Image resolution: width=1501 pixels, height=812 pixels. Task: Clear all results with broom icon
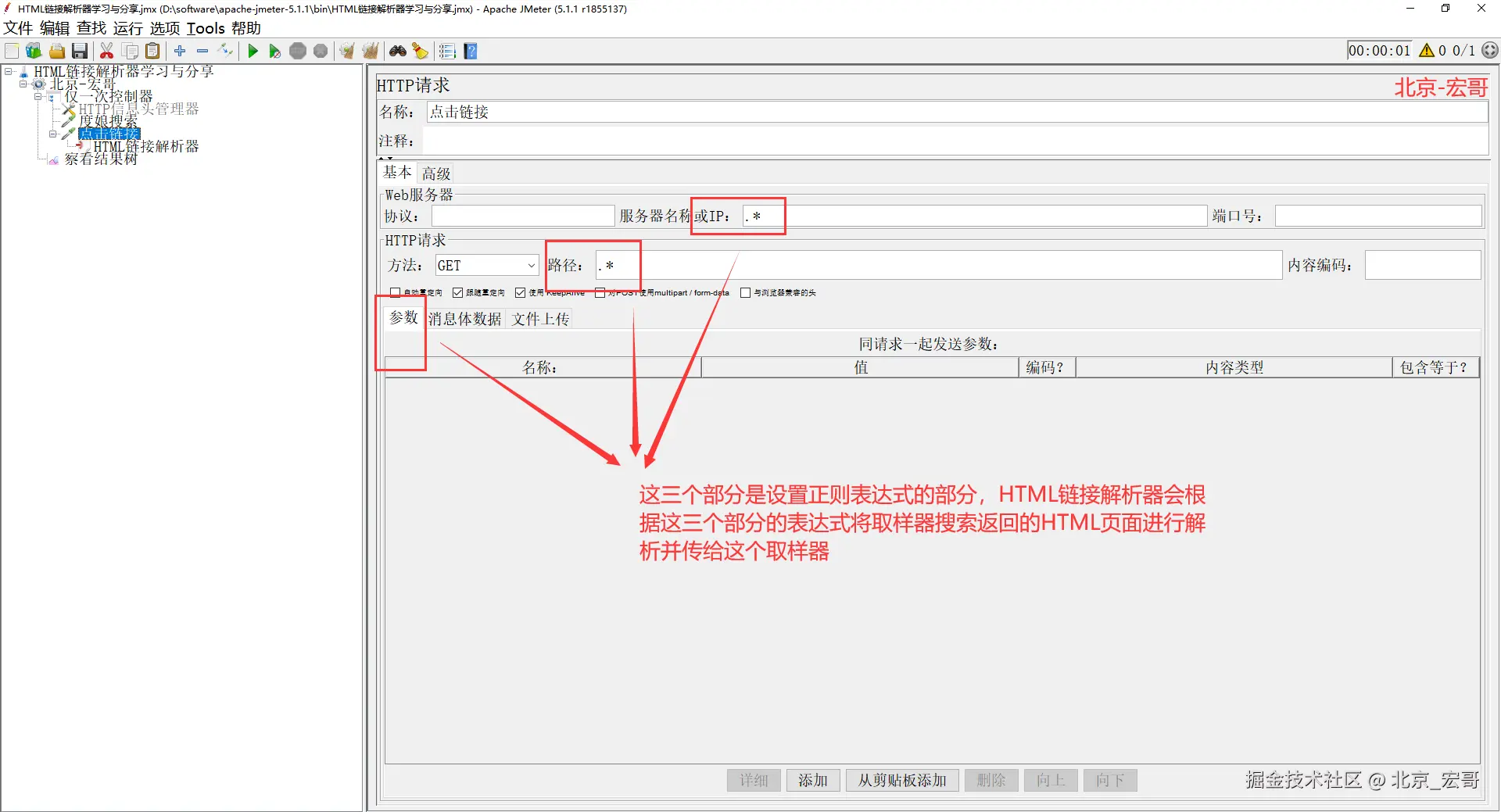[370, 52]
